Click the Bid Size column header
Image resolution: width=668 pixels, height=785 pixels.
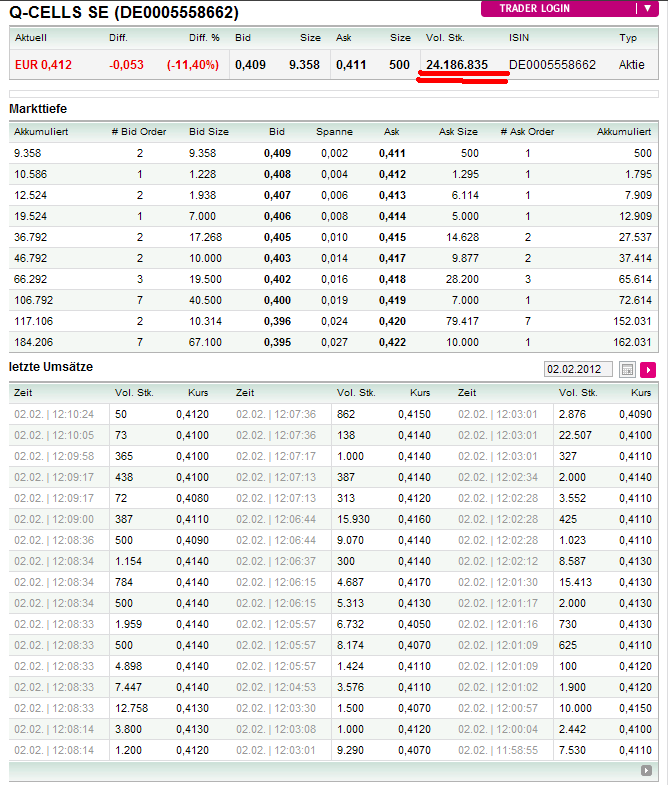209,132
